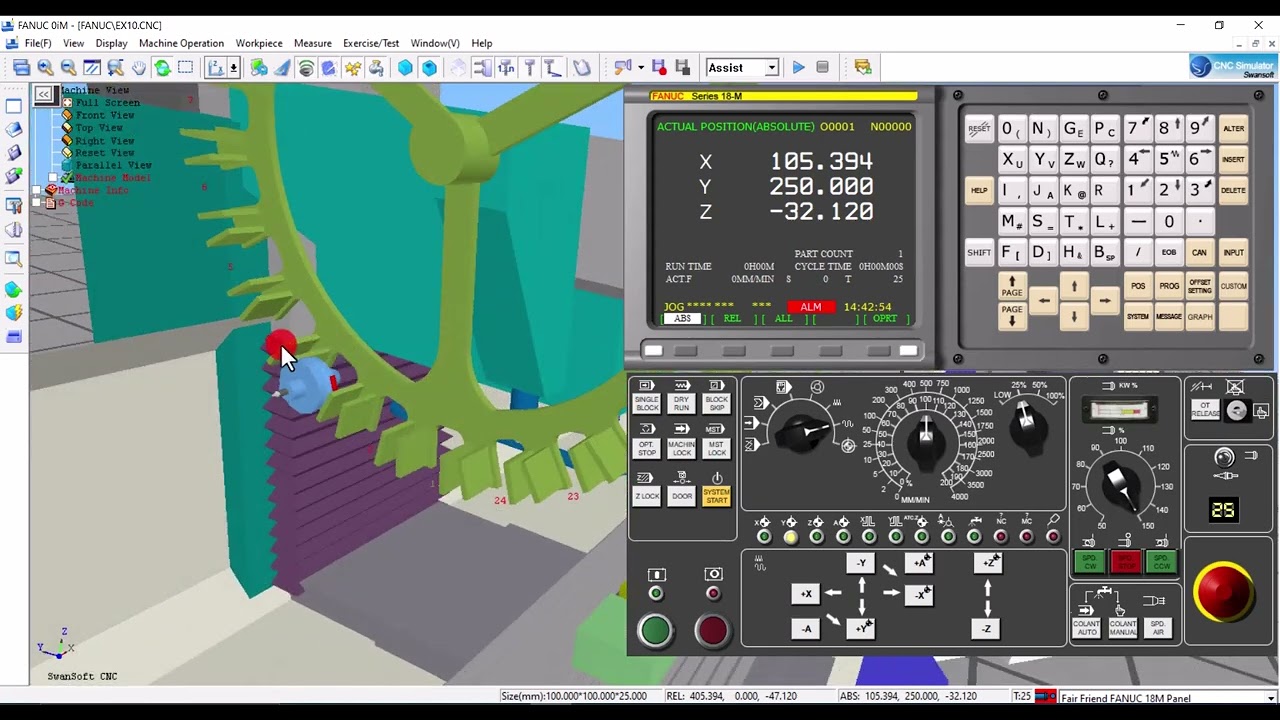
Task: Click the green Play run-program toolbar icon
Action: [x=798, y=68]
